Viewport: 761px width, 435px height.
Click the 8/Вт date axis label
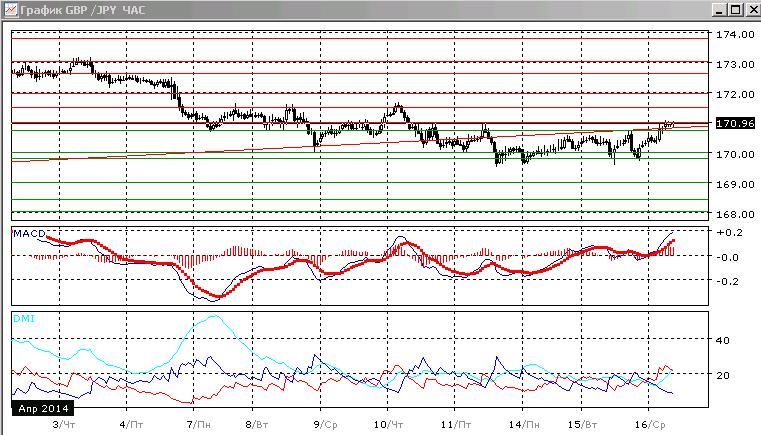click(257, 425)
